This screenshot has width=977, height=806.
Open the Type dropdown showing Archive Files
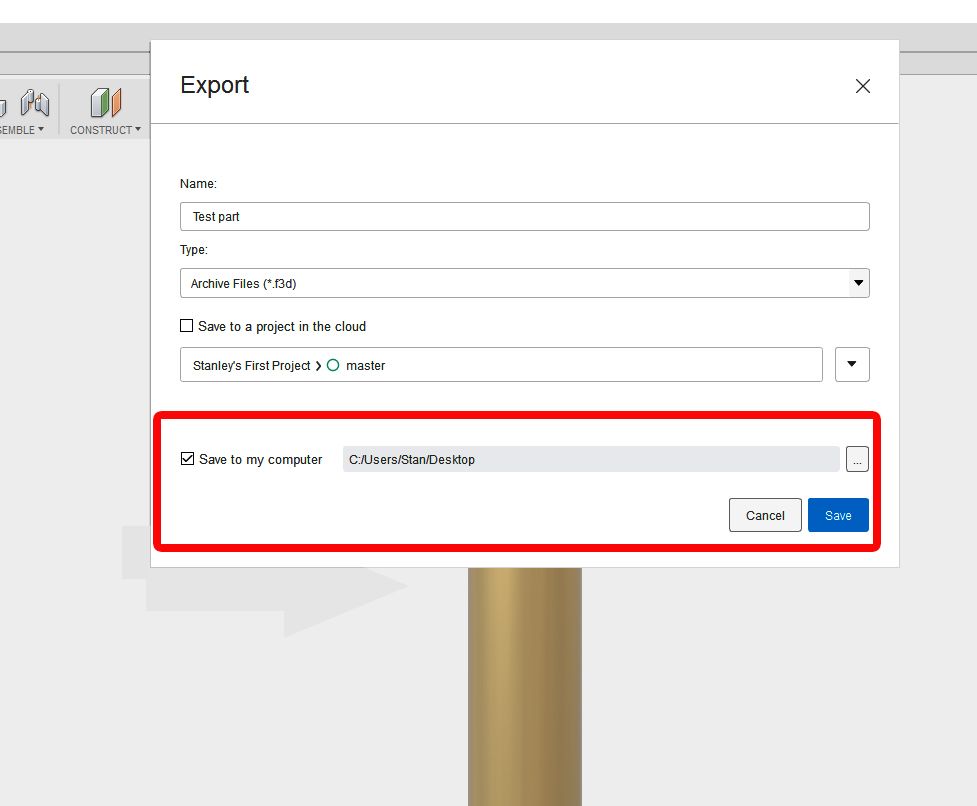(x=515, y=283)
